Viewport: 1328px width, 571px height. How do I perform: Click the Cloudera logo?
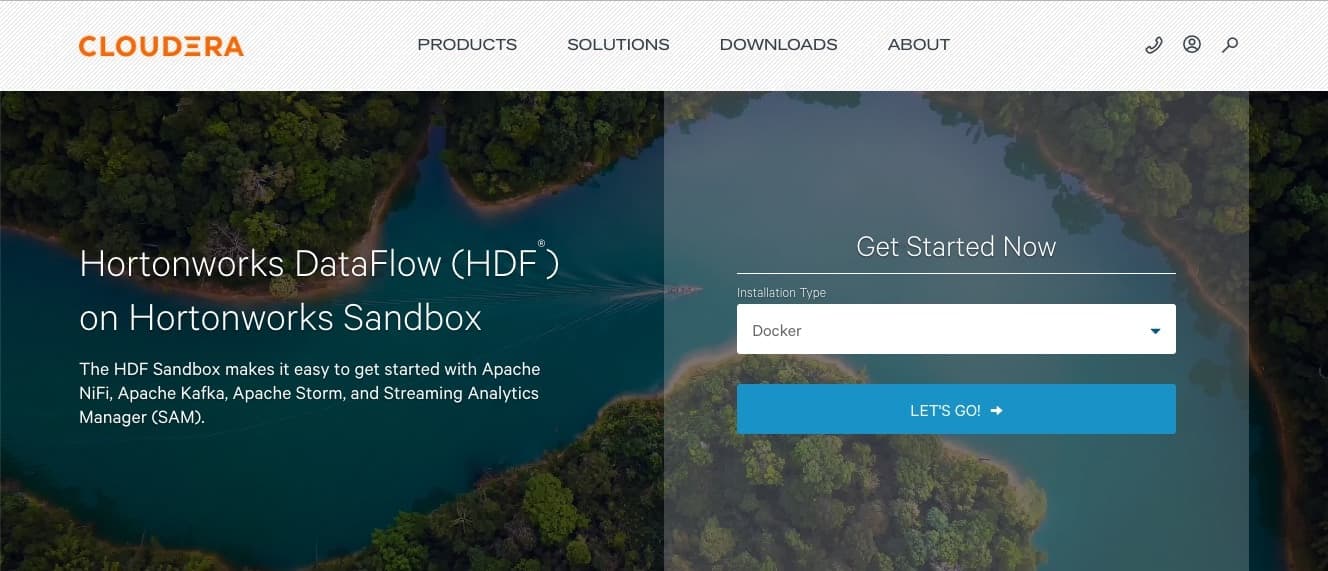pos(161,45)
